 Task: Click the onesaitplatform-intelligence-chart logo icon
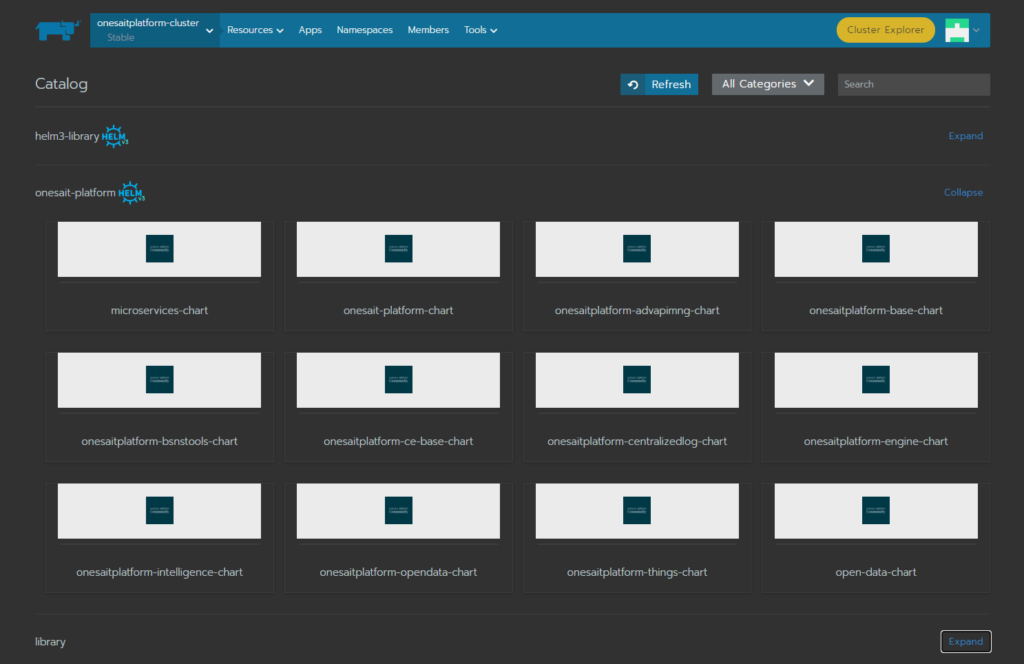pos(159,511)
